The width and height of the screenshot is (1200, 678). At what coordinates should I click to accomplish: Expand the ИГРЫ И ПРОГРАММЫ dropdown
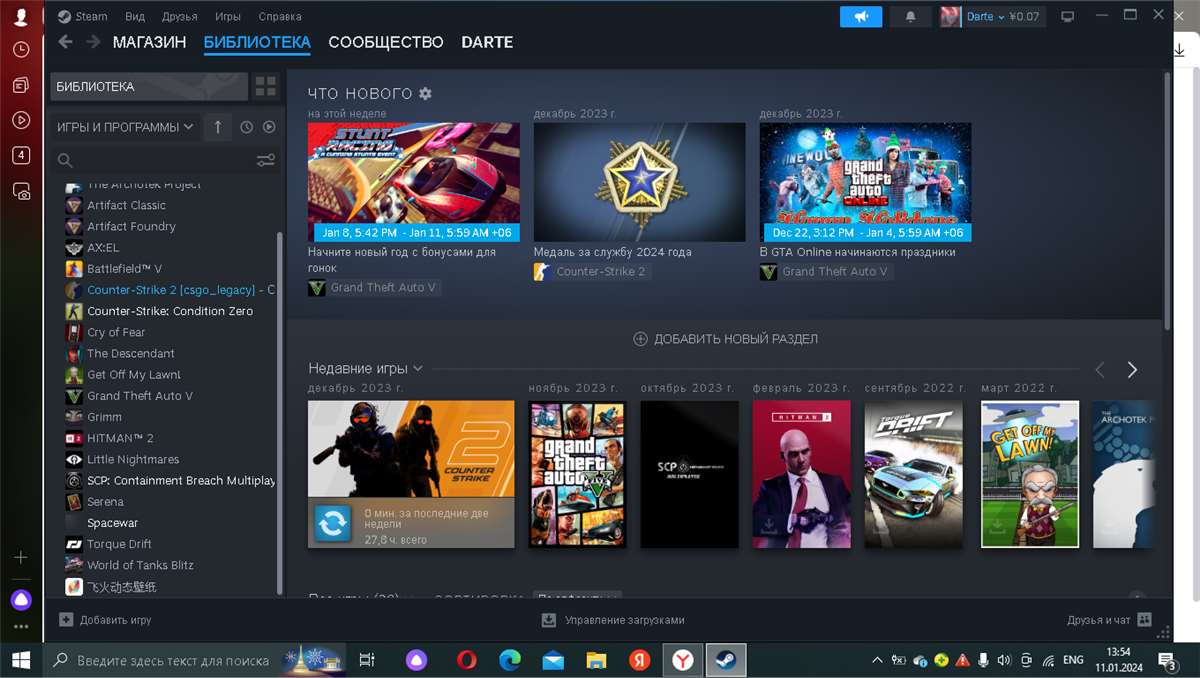(125, 127)
